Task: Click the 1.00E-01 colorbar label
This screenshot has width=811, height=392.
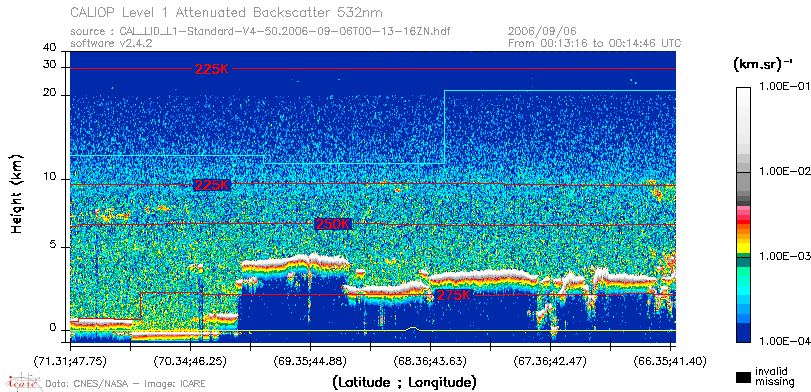Action: pos(784,87)
